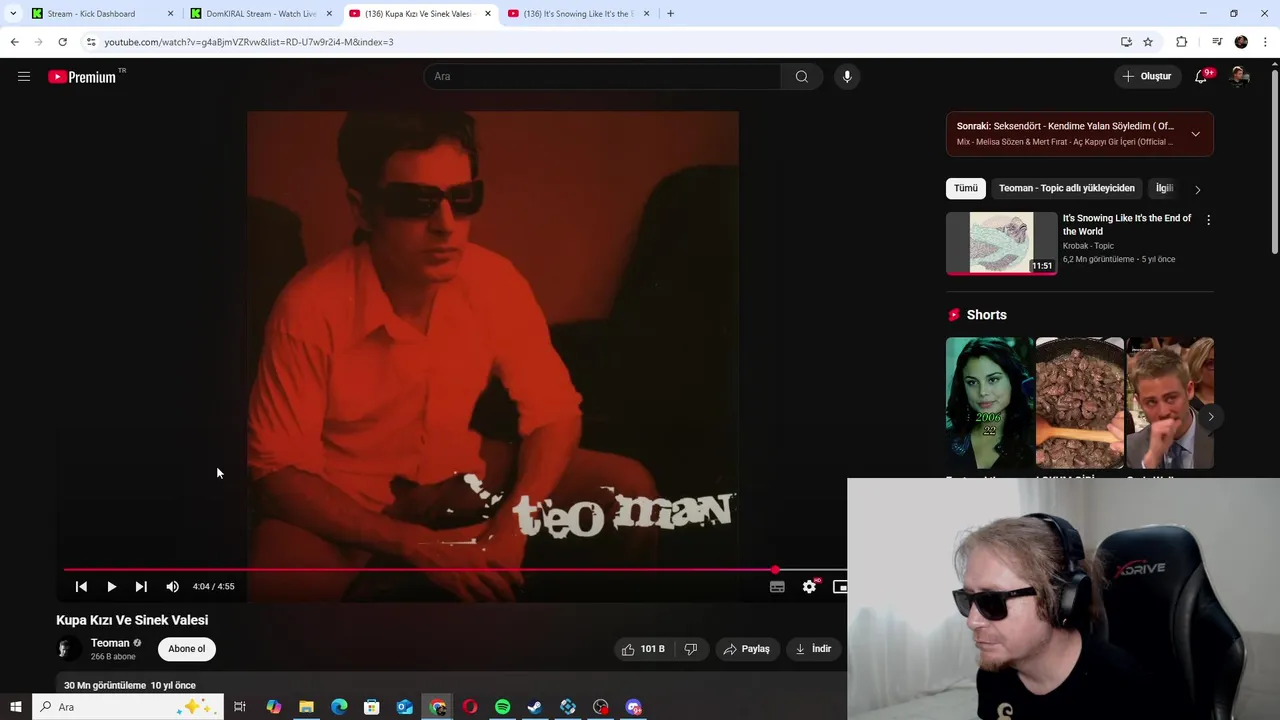Screen dimensions: 1280x720
Task: Skip to the next video
Action: [x=141, y=587]
